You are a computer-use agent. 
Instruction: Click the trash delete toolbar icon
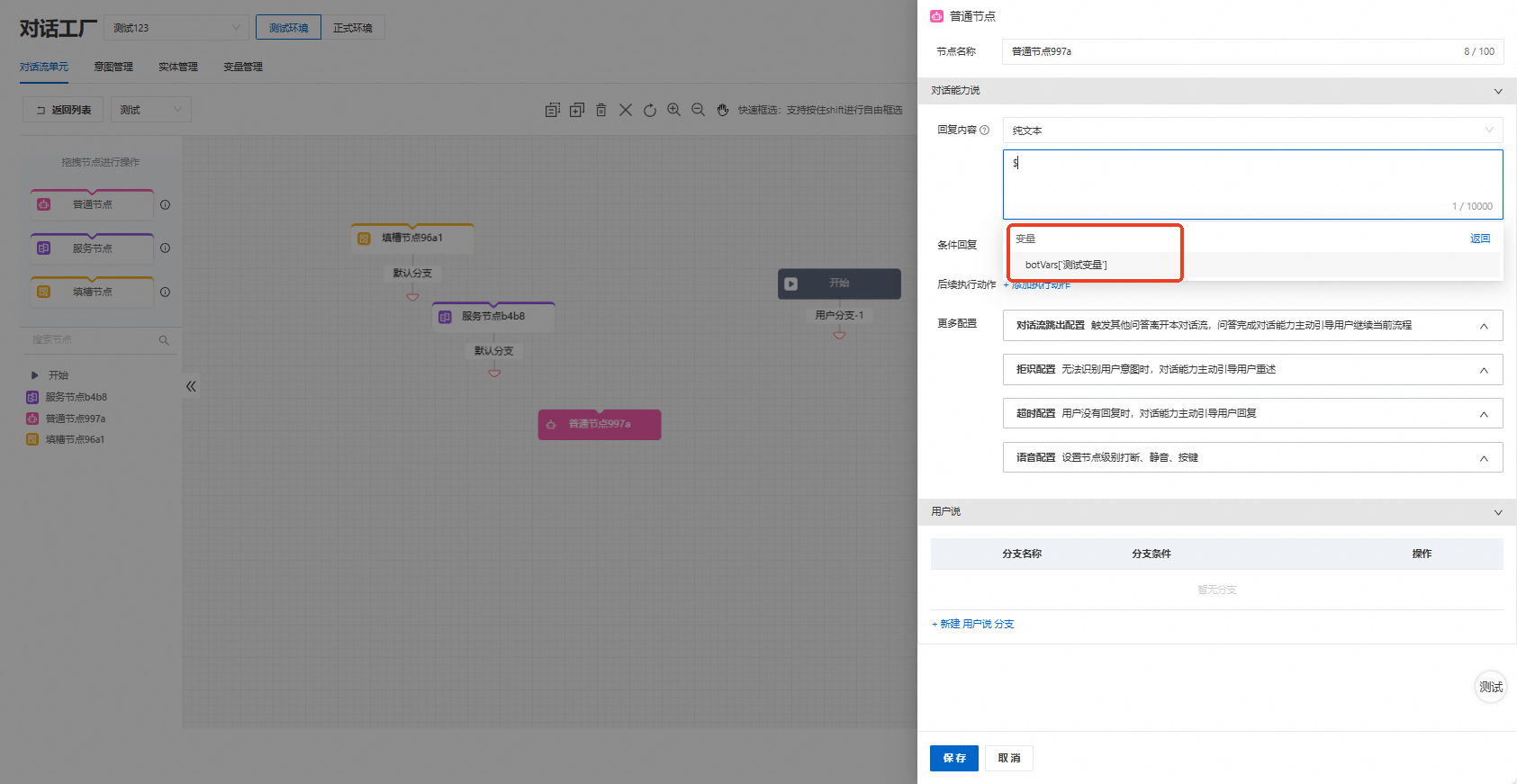601,110
